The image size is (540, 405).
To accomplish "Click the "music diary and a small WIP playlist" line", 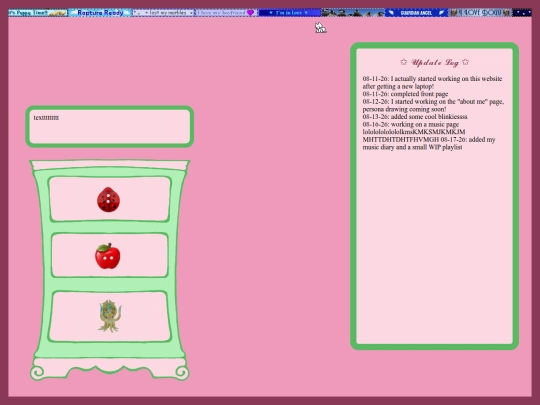I will (x=412, y=147).
